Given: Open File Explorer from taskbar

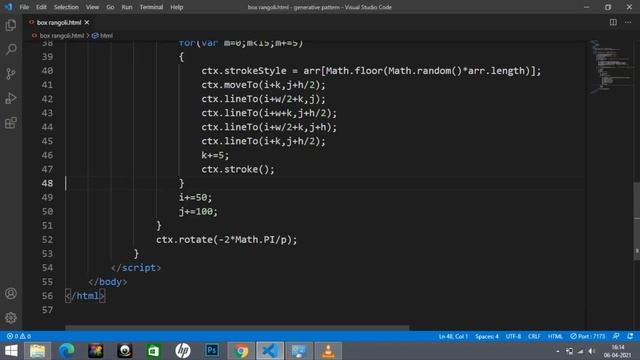Looking at the screenshot, I should point(38,351).
